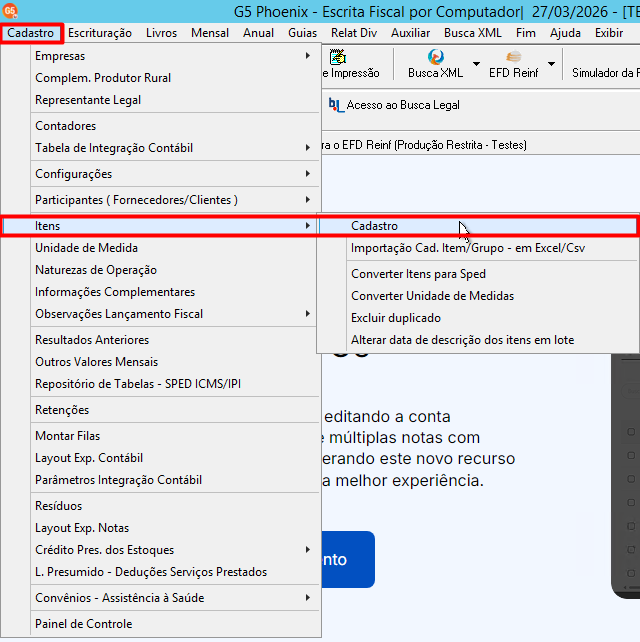This screenshot has width=640, height=642.
Task: Click the Busca Legal 'bL' icon
Action: 336,105
